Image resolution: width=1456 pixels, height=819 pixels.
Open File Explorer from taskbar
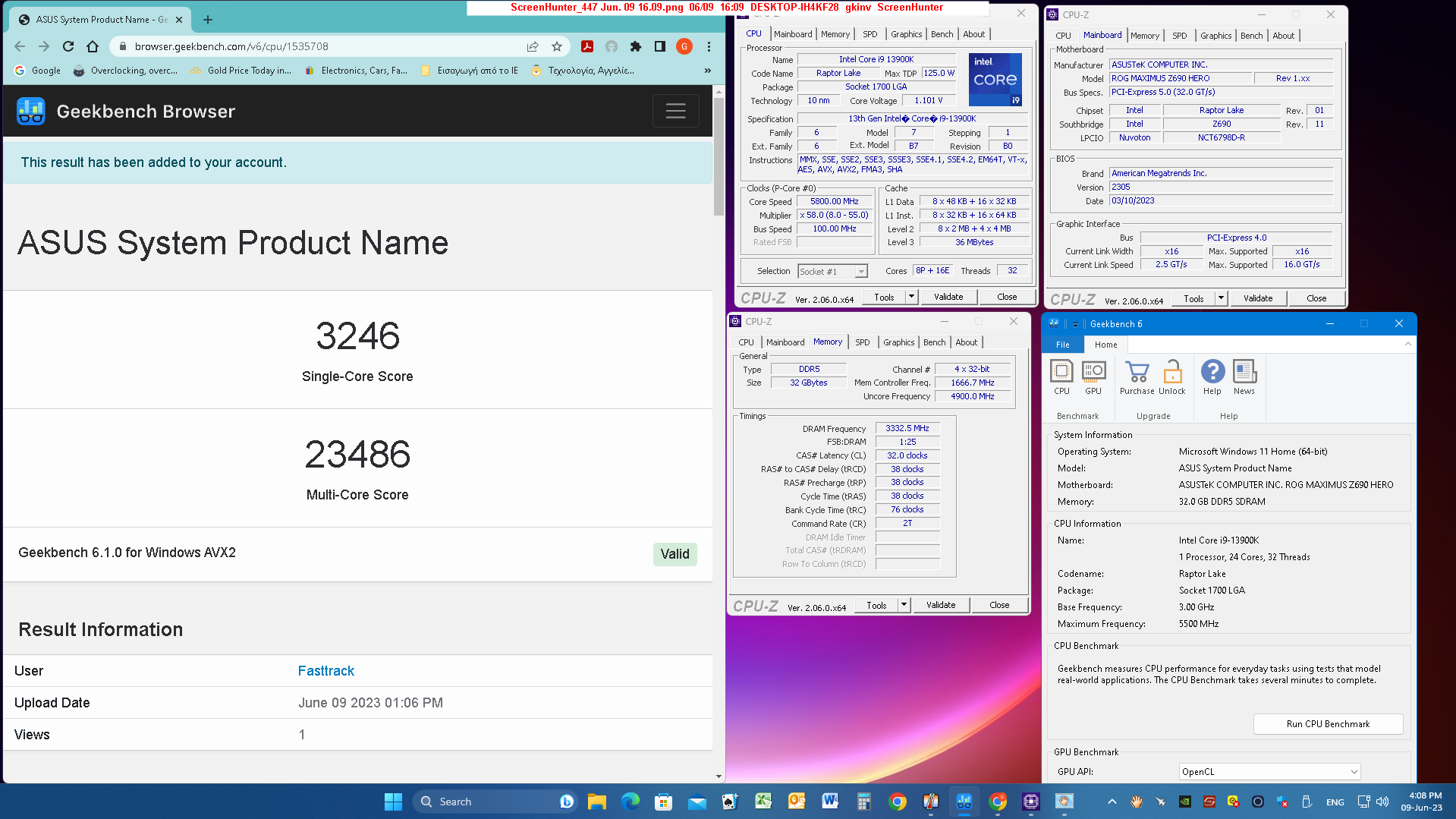597,802
